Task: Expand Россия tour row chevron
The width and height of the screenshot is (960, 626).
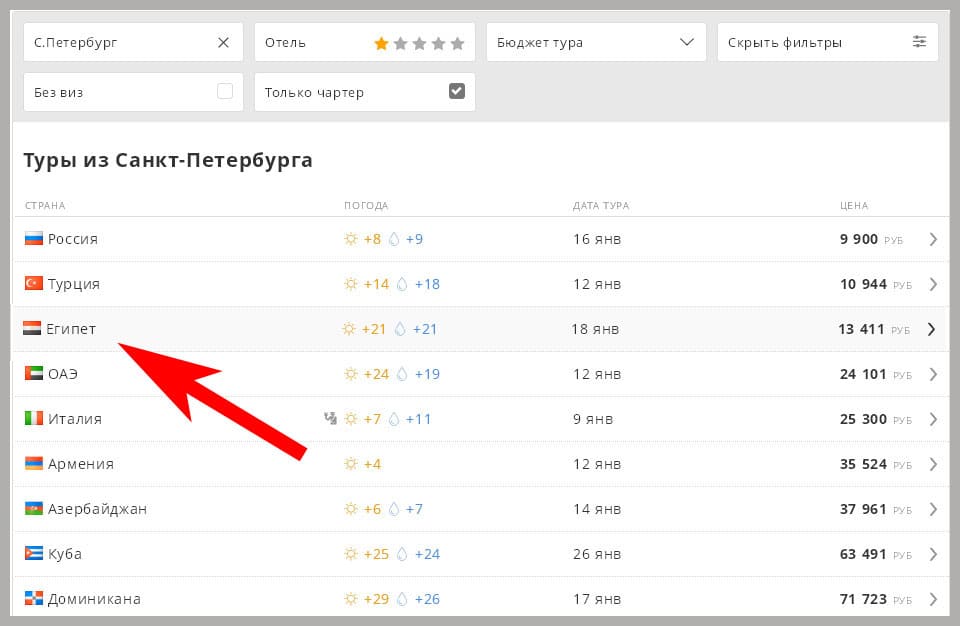Action: click(933, 239)
